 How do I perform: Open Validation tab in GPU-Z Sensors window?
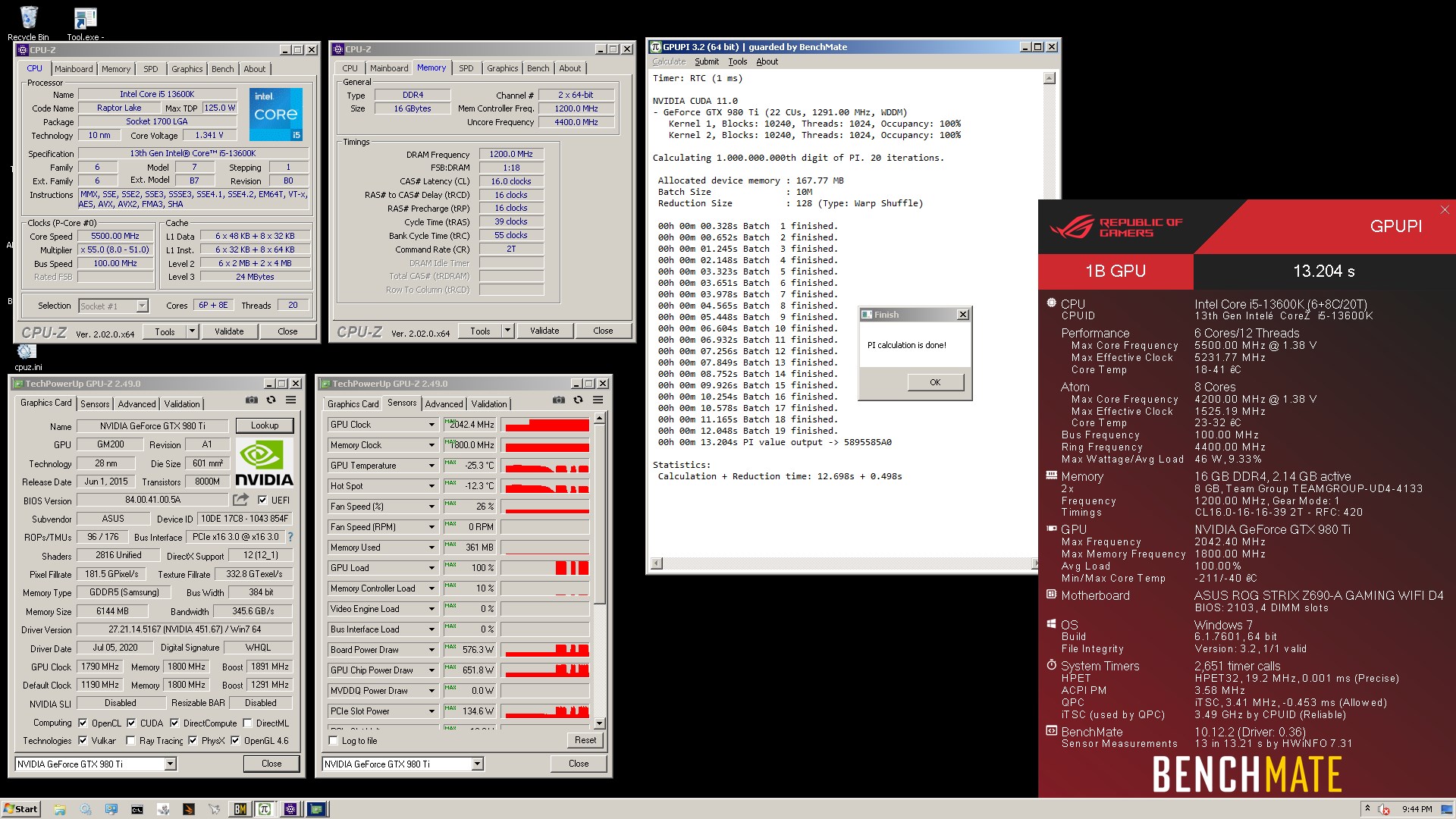(x=489, y=404)
